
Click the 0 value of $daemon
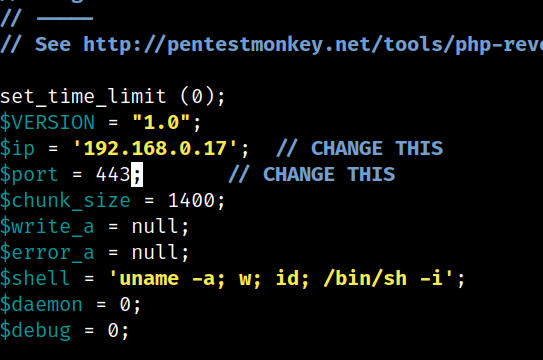[125, 305]
